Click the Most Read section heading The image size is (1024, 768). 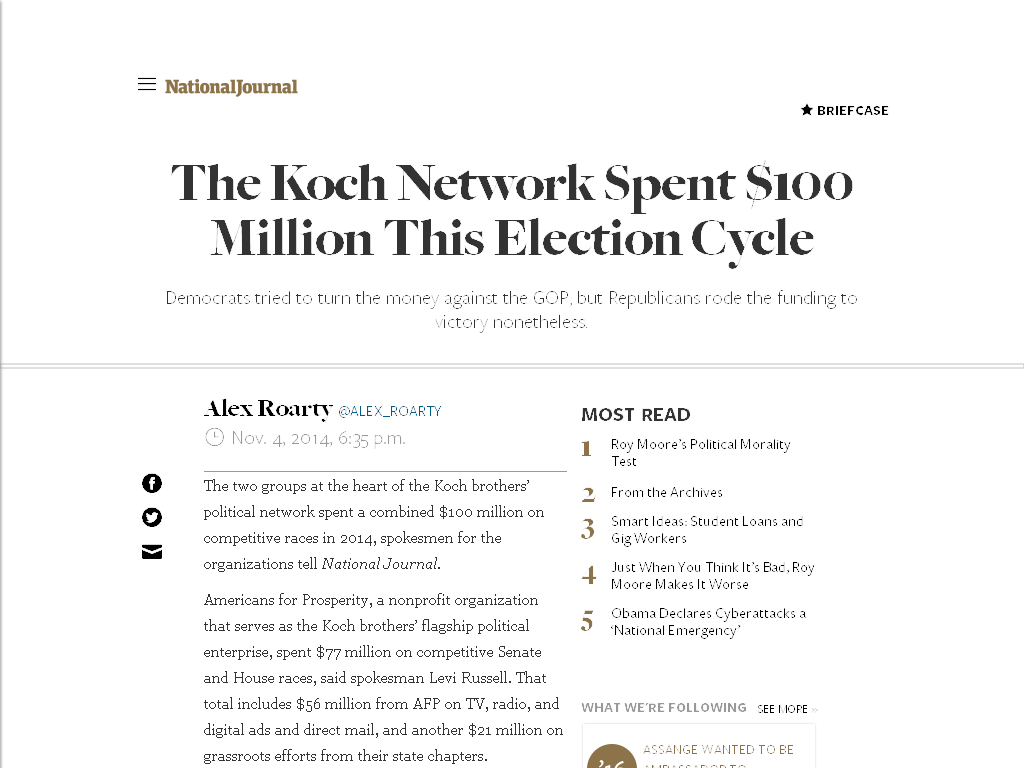[636, 414]
